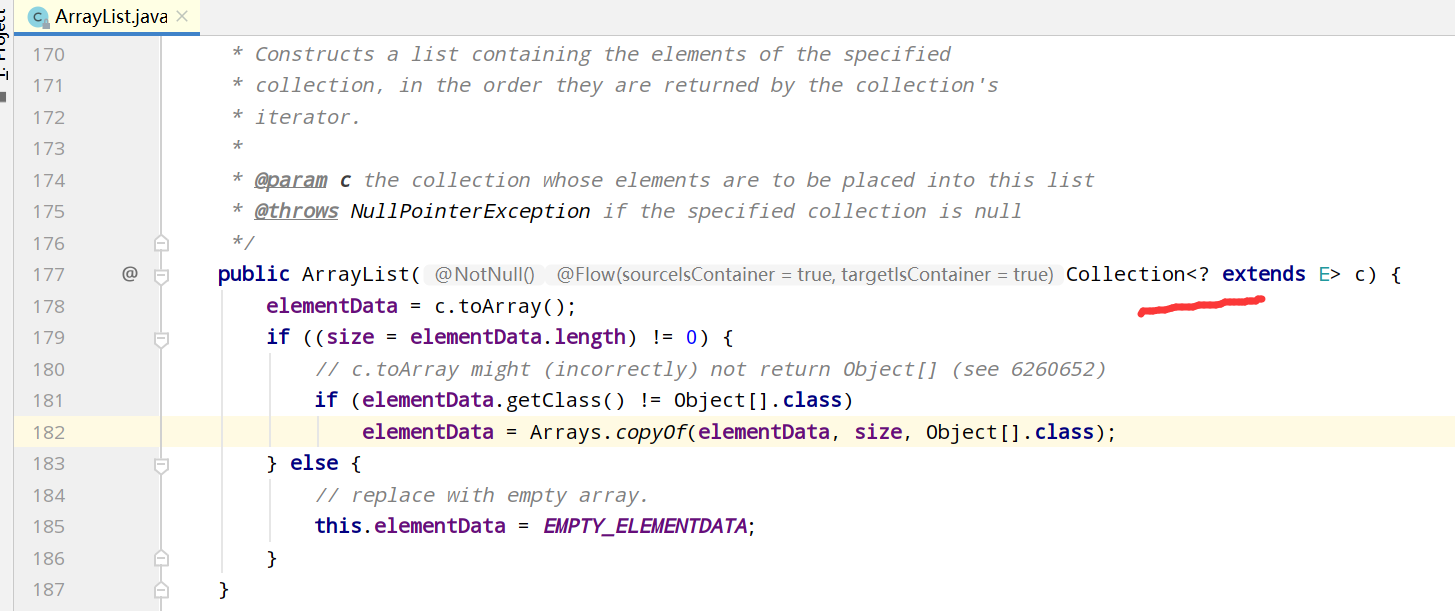Click the fold end marker at line 186
The height and width of the screenshot is (611, 1455).
click(x=161, y=558)
